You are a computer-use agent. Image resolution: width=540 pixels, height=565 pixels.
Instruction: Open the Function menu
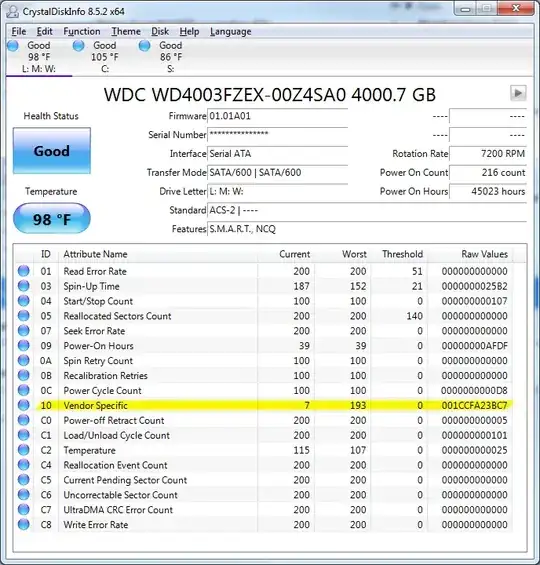point(82,32)
